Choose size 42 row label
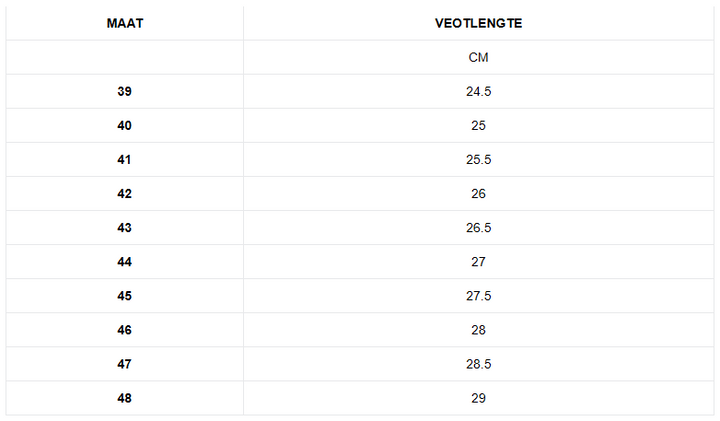 coord(124,193)
